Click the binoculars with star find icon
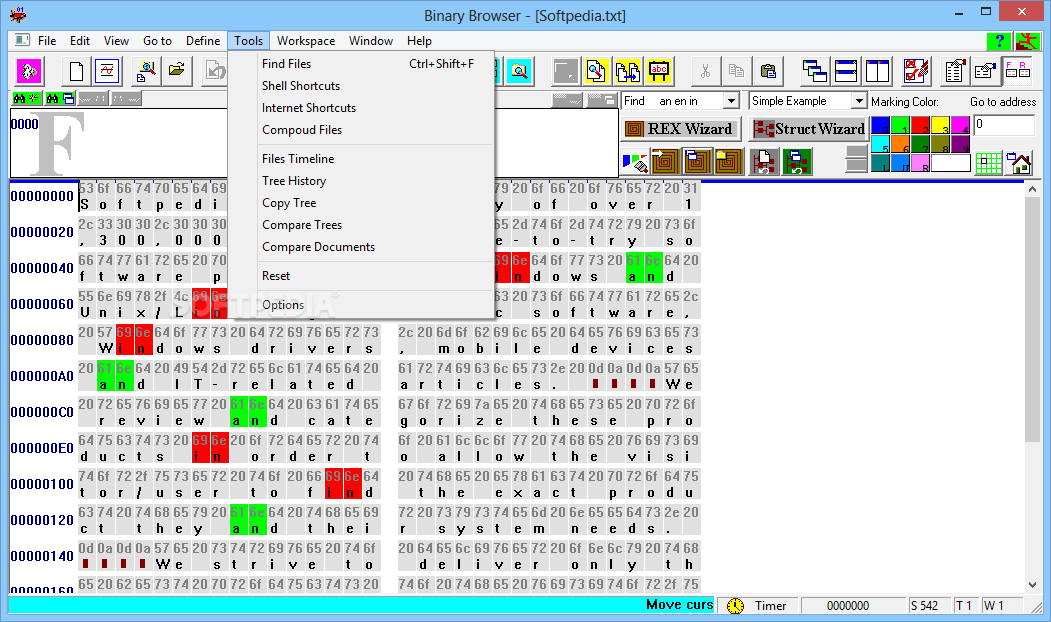 (27, 99)
